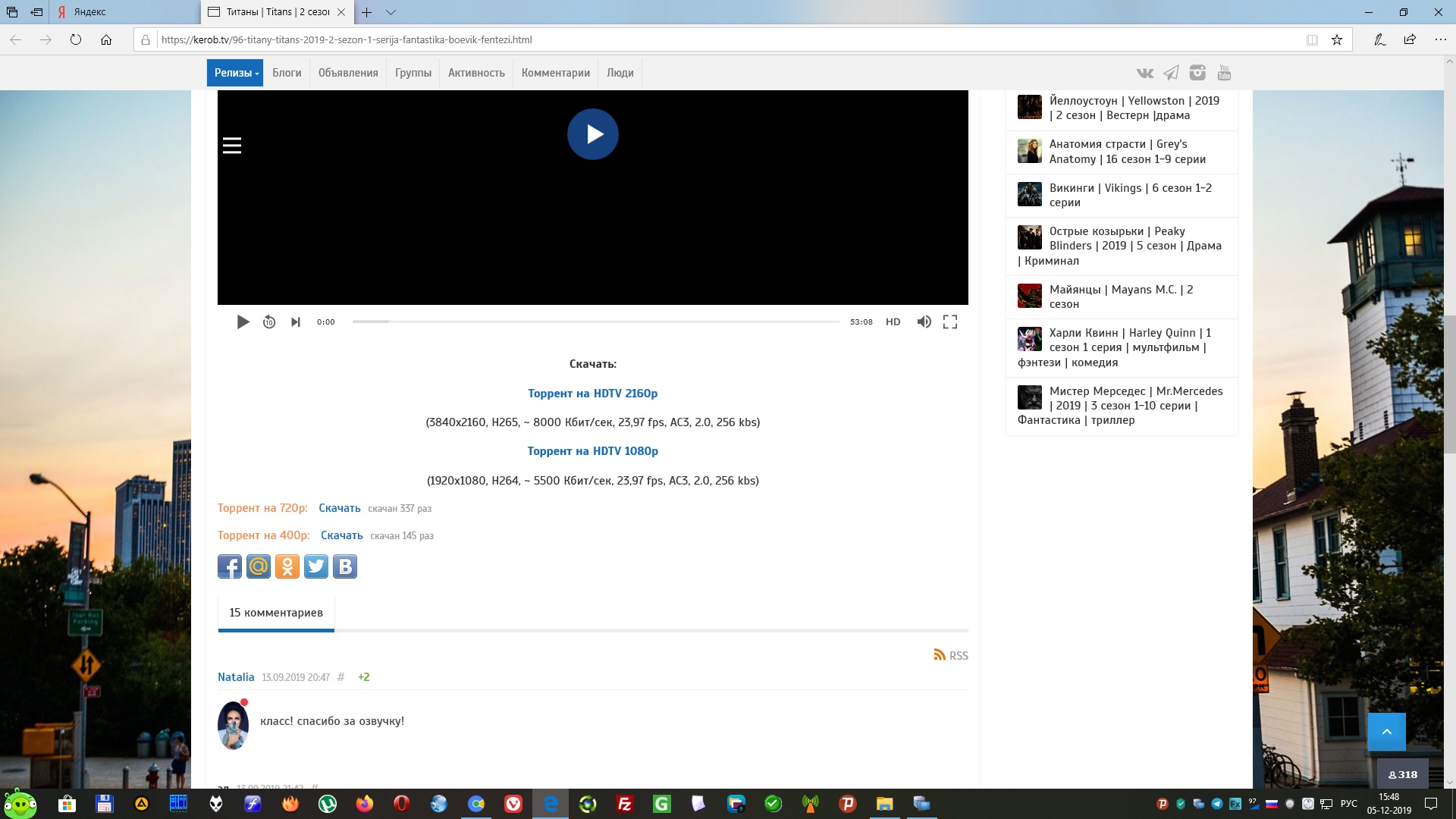
Task: Go to the Блоги menu item
Action: click(287, 73)
